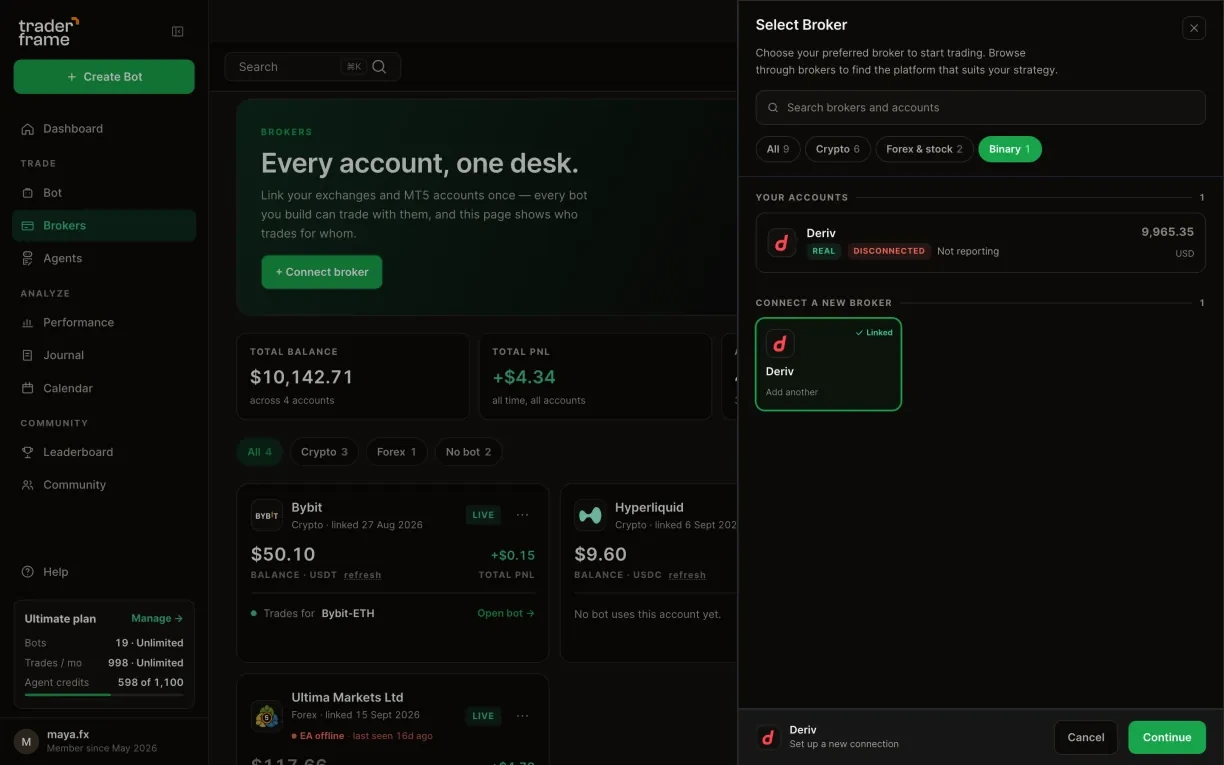
Task: Click the Create Bot button
Action: [104, 77]
